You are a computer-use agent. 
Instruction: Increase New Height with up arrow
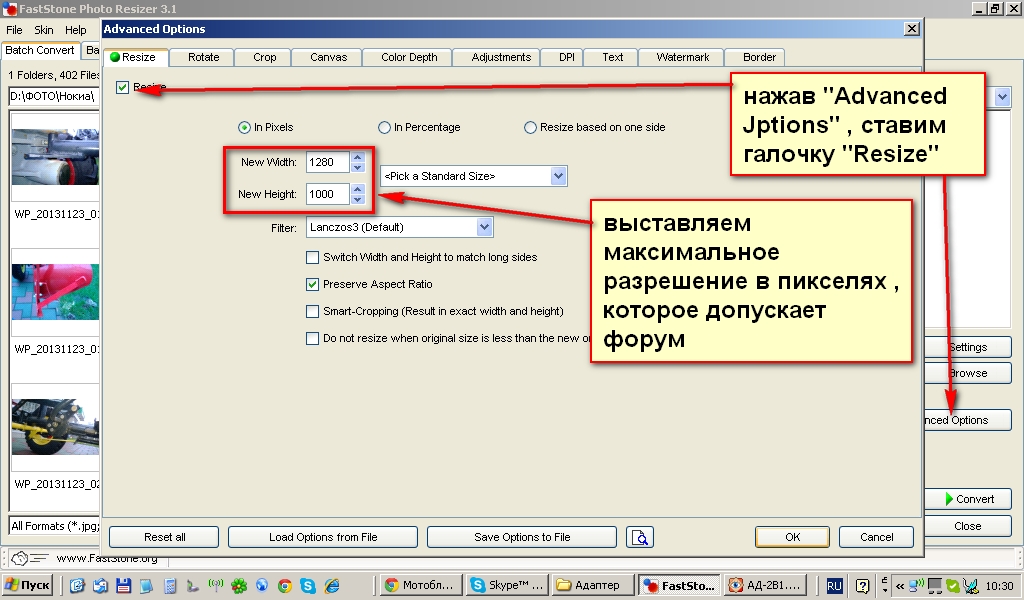coord(358,189)
